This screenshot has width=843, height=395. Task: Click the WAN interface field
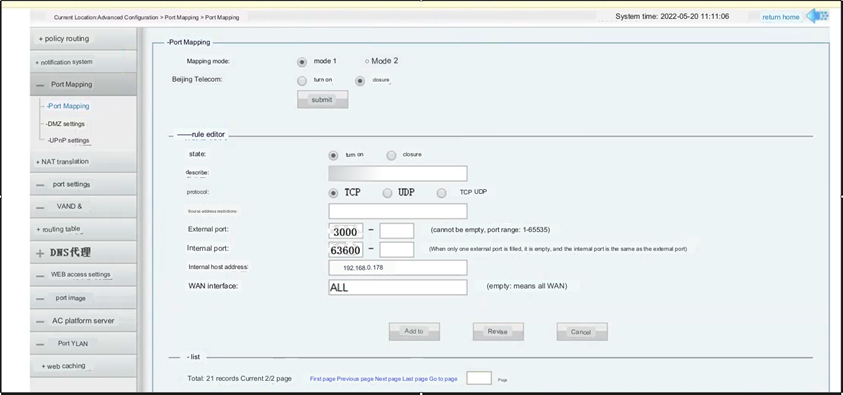tap(398, 287)
